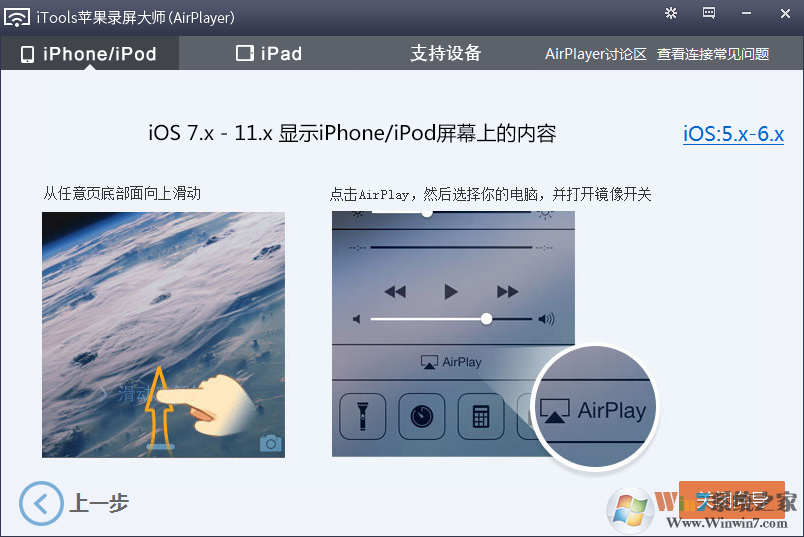Viewport: 804px width, 537px height.
Task: Open the AirPlayer讨论区 link
Action: (x=595, y=54)
